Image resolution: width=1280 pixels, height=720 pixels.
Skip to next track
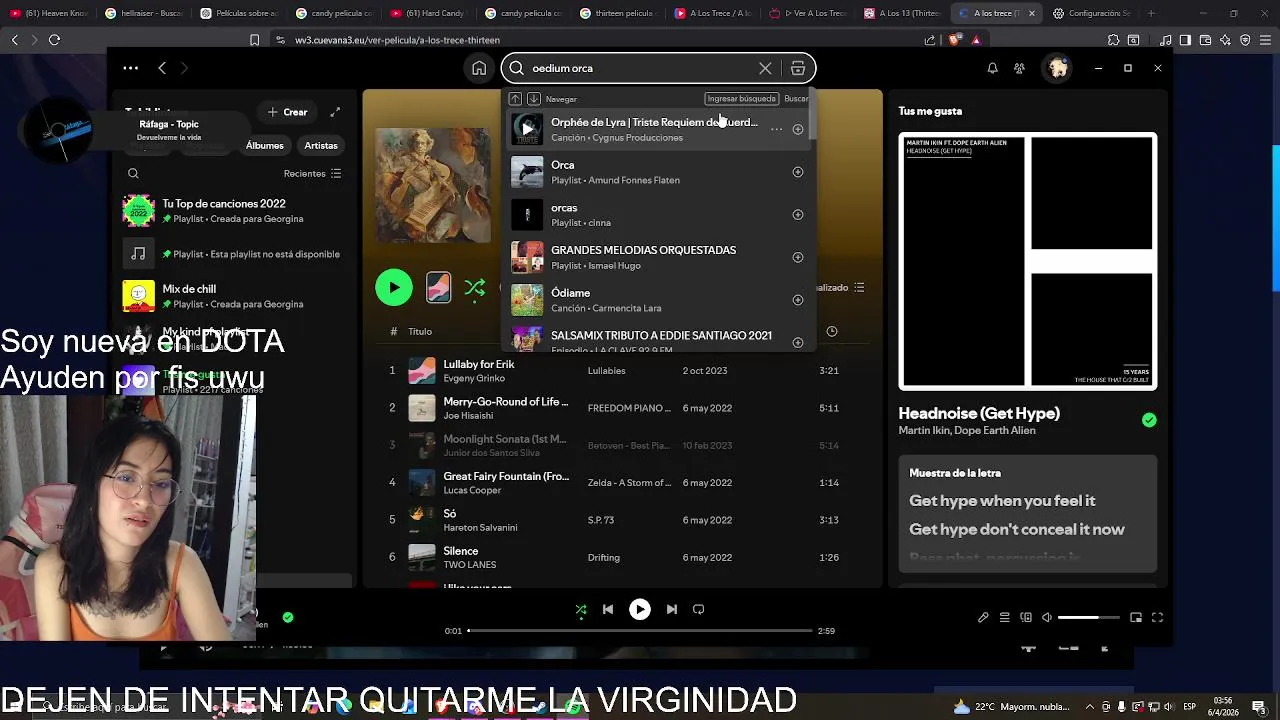point(672,609)
